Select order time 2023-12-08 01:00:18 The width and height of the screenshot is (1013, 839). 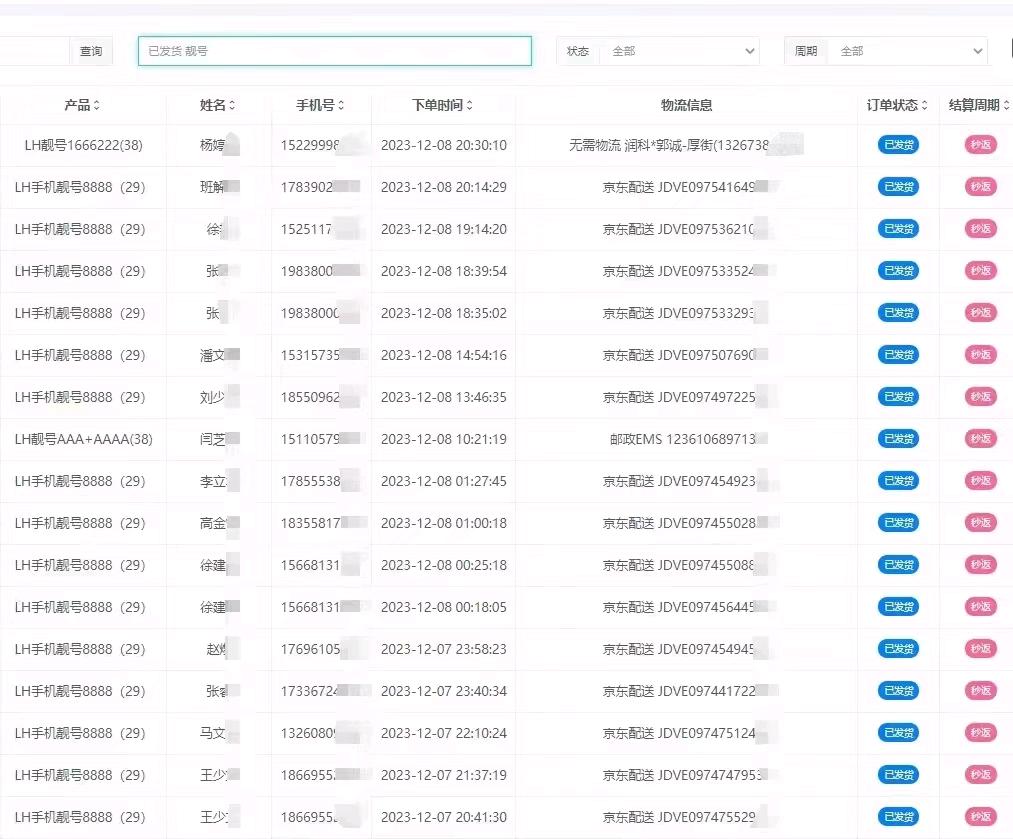point(444,523)
